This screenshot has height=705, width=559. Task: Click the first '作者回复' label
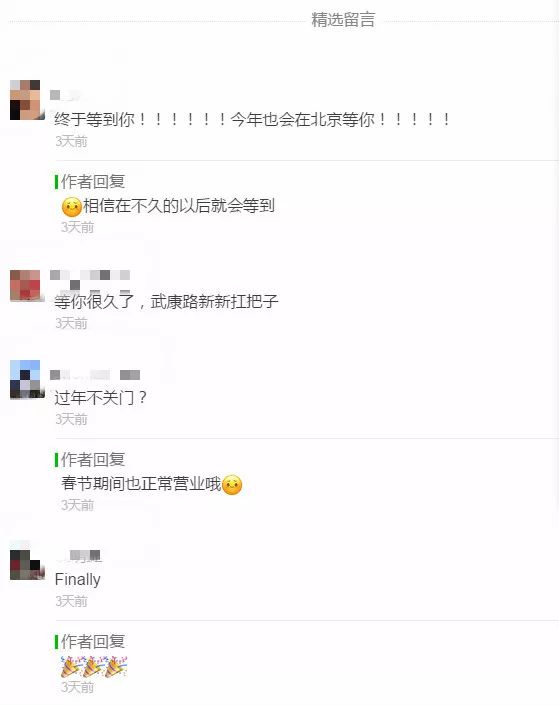(93, 182)
